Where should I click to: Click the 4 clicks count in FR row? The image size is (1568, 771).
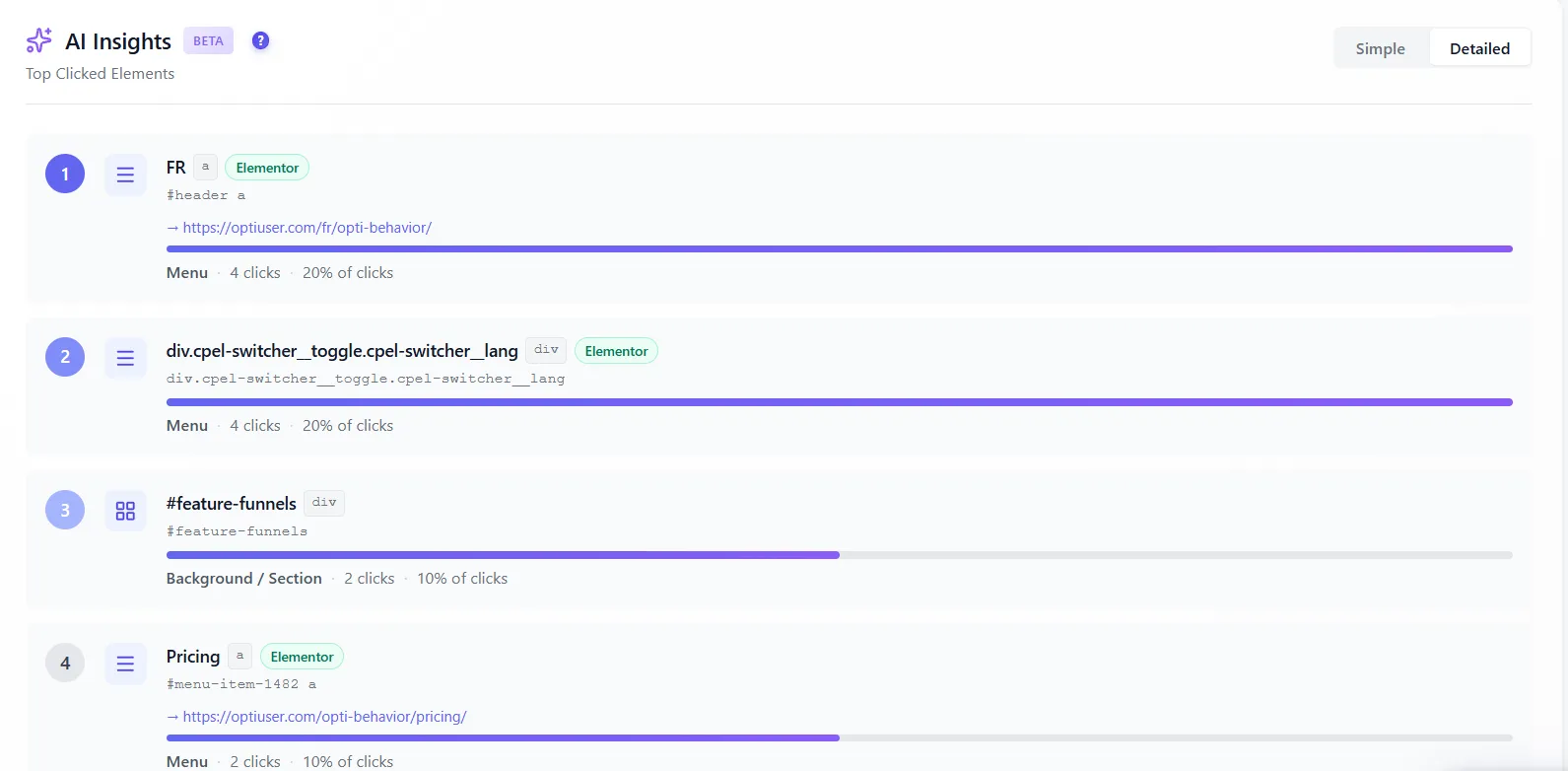tap(255, 273)
